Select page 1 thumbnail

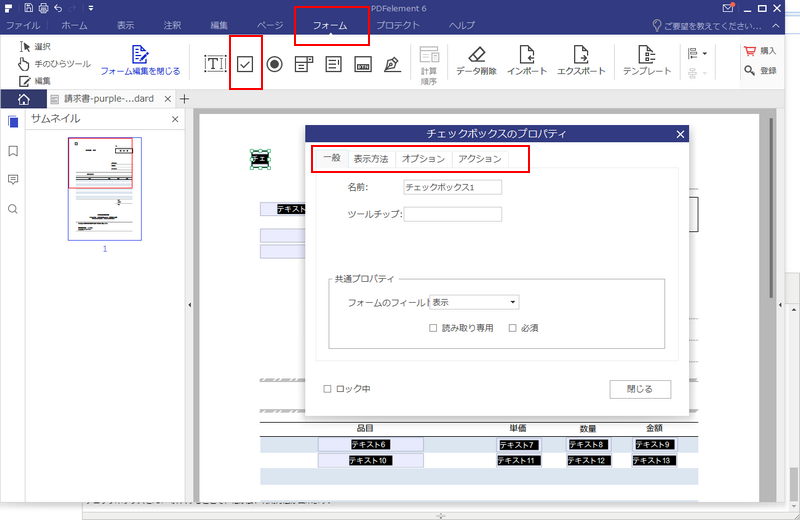point(105,189)
